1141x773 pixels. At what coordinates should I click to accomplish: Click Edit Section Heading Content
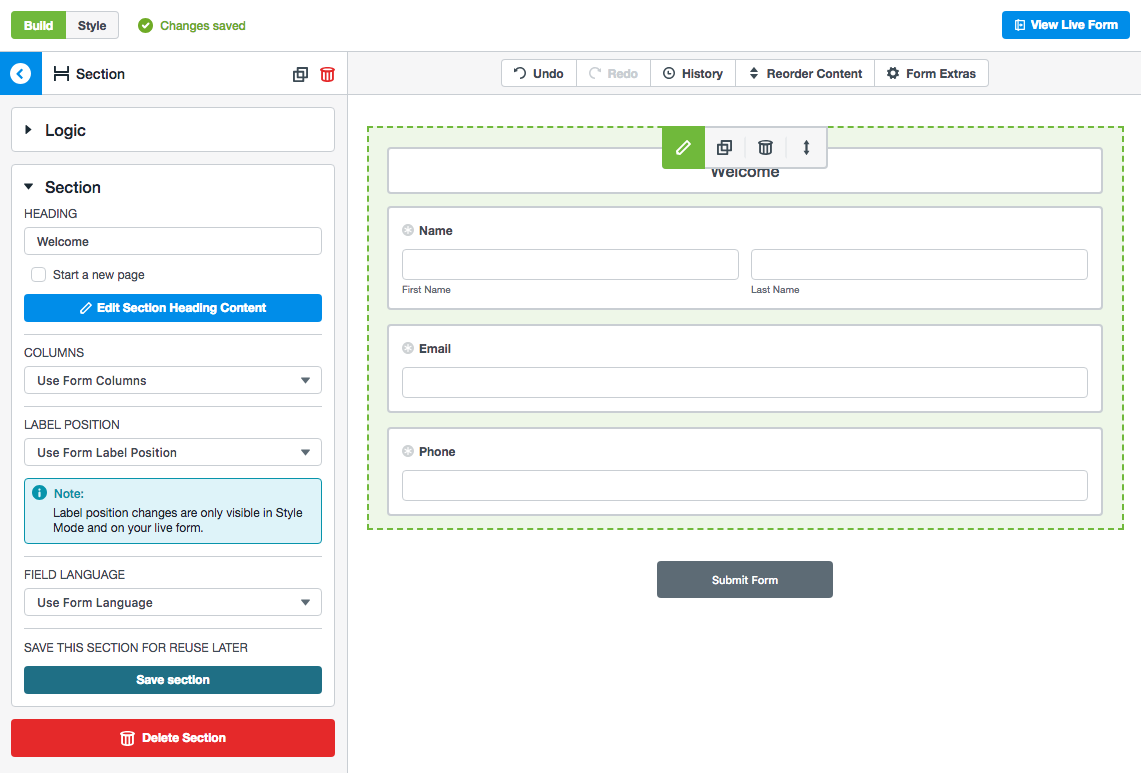coord(172,308)
